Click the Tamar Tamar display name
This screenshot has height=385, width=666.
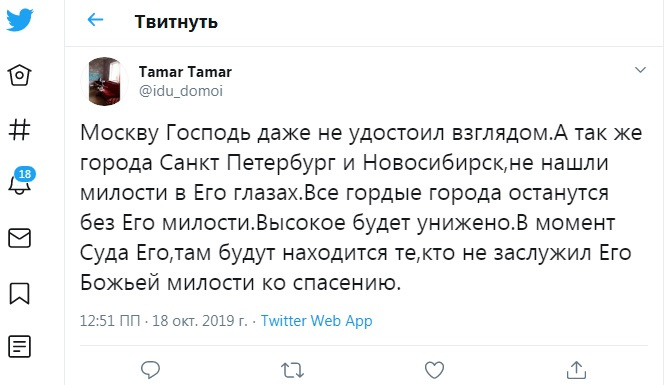tap(185, 72)
